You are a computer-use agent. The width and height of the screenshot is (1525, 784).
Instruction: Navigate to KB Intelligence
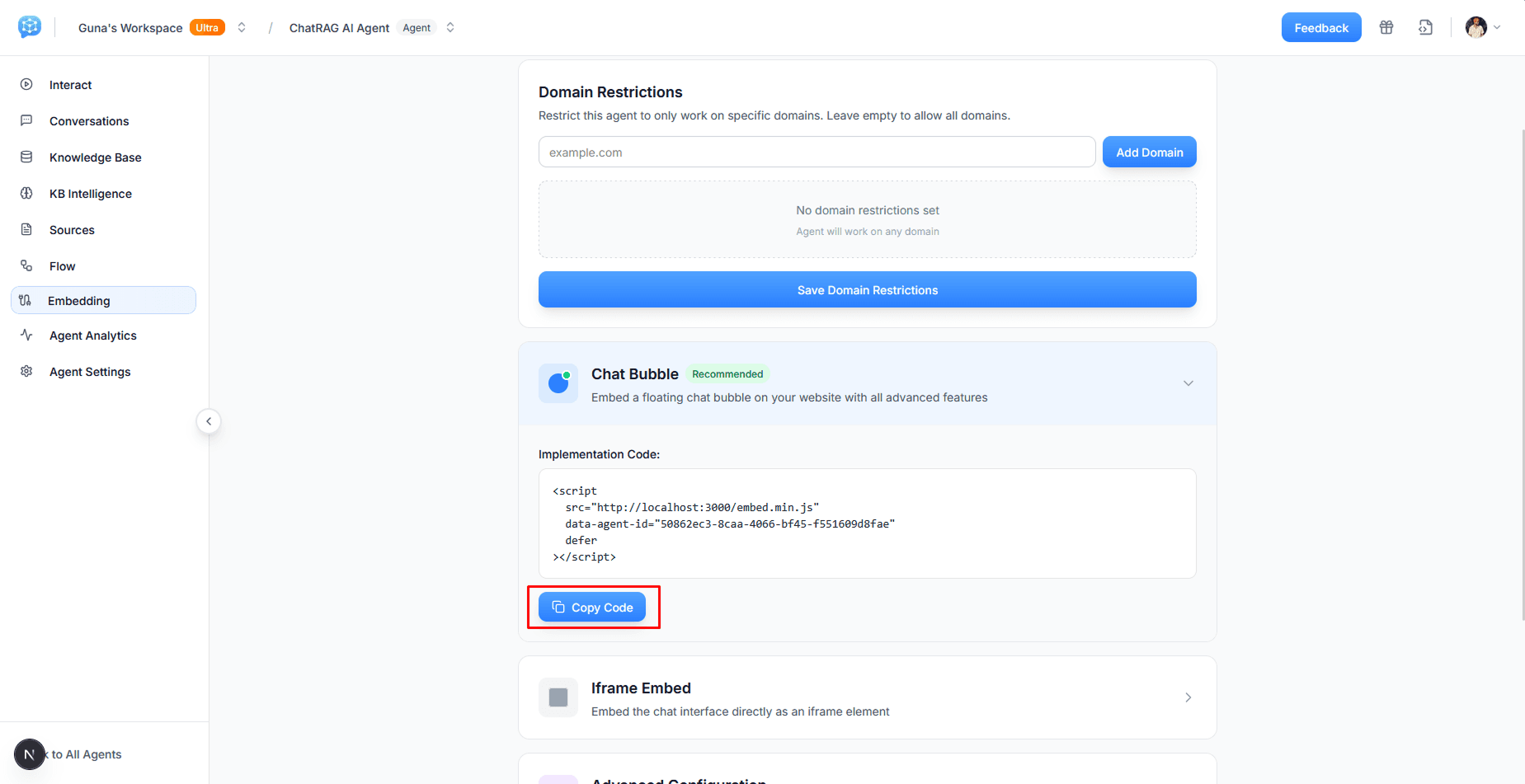point(103,194)
